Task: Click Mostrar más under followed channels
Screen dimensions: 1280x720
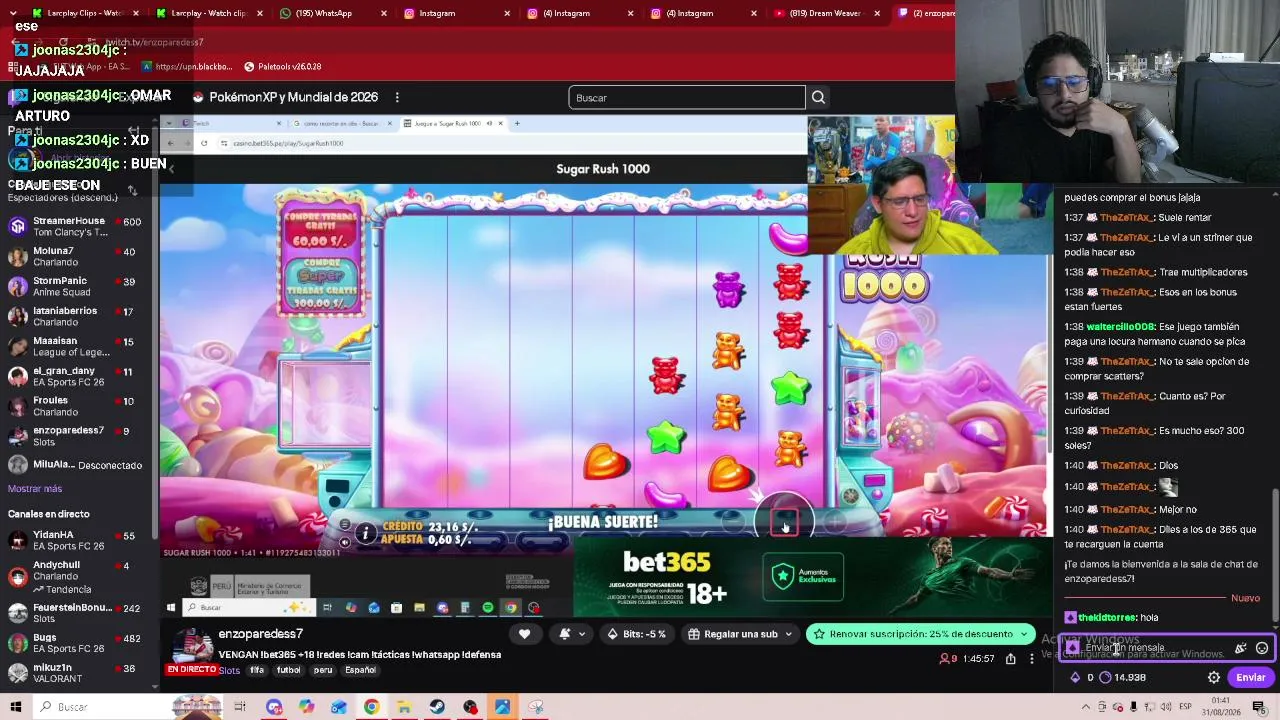Action: tap(35, 489)
